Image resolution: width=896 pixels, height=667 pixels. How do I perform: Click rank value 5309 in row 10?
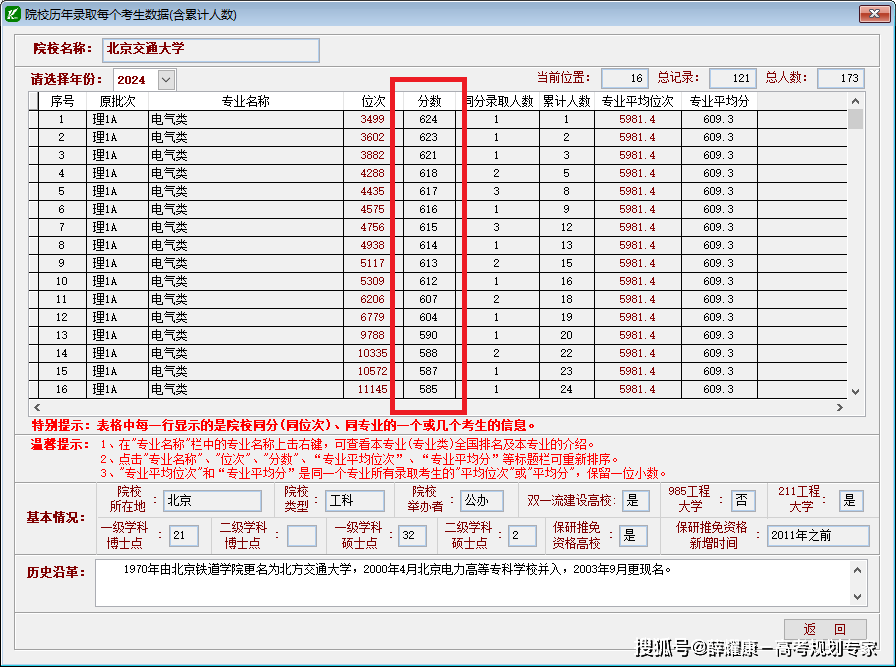(x=372, y=281)
